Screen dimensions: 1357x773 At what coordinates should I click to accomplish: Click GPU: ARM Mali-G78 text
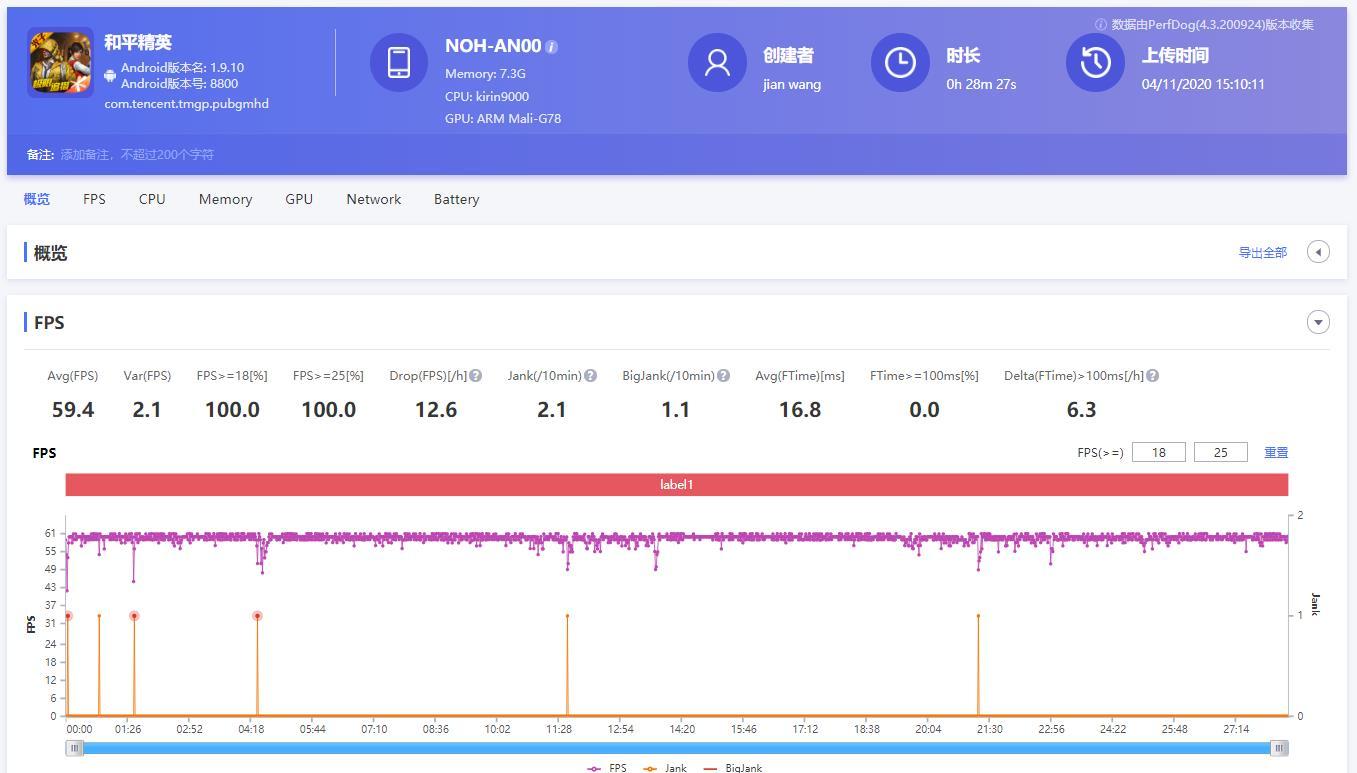503,118
